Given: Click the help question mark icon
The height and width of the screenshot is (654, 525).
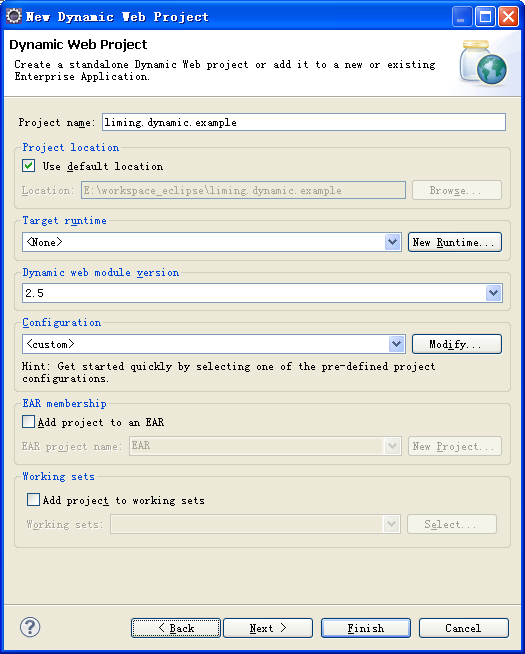Looking at the screenshot, I should (x=30, y=627).
